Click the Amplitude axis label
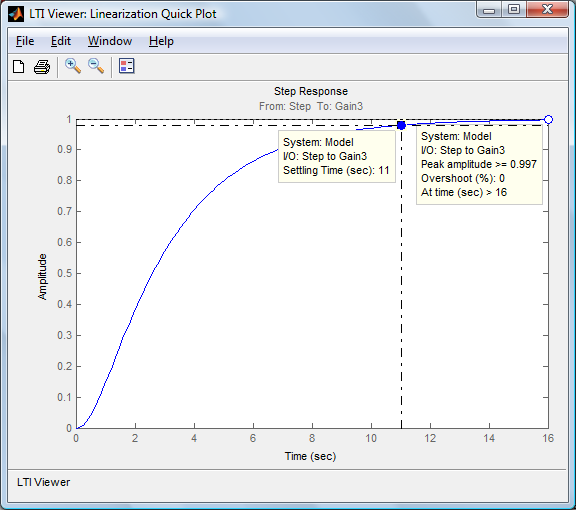The image size is (576, 510). [x=43, y=277]
